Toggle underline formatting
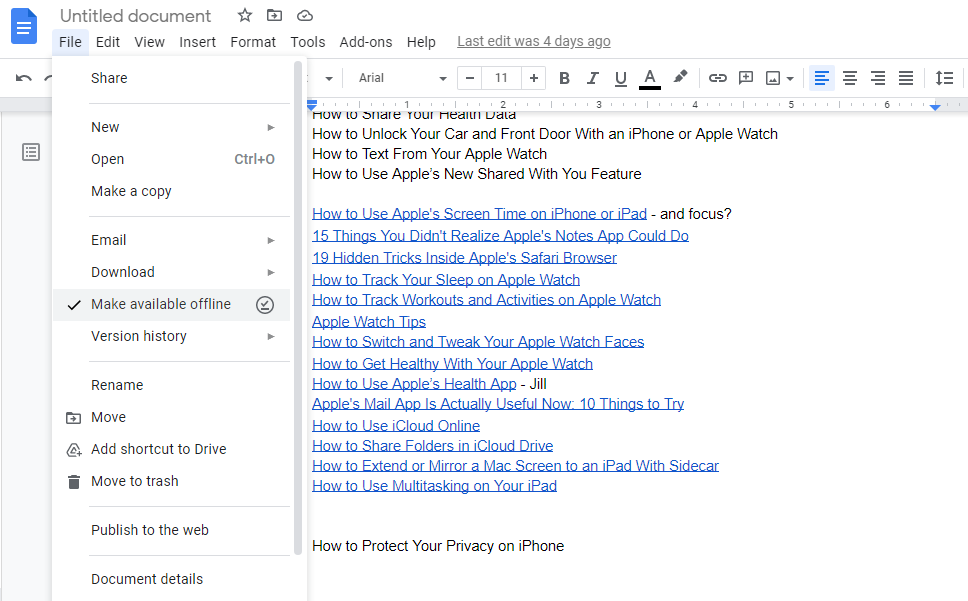 [x=619, y=77]
